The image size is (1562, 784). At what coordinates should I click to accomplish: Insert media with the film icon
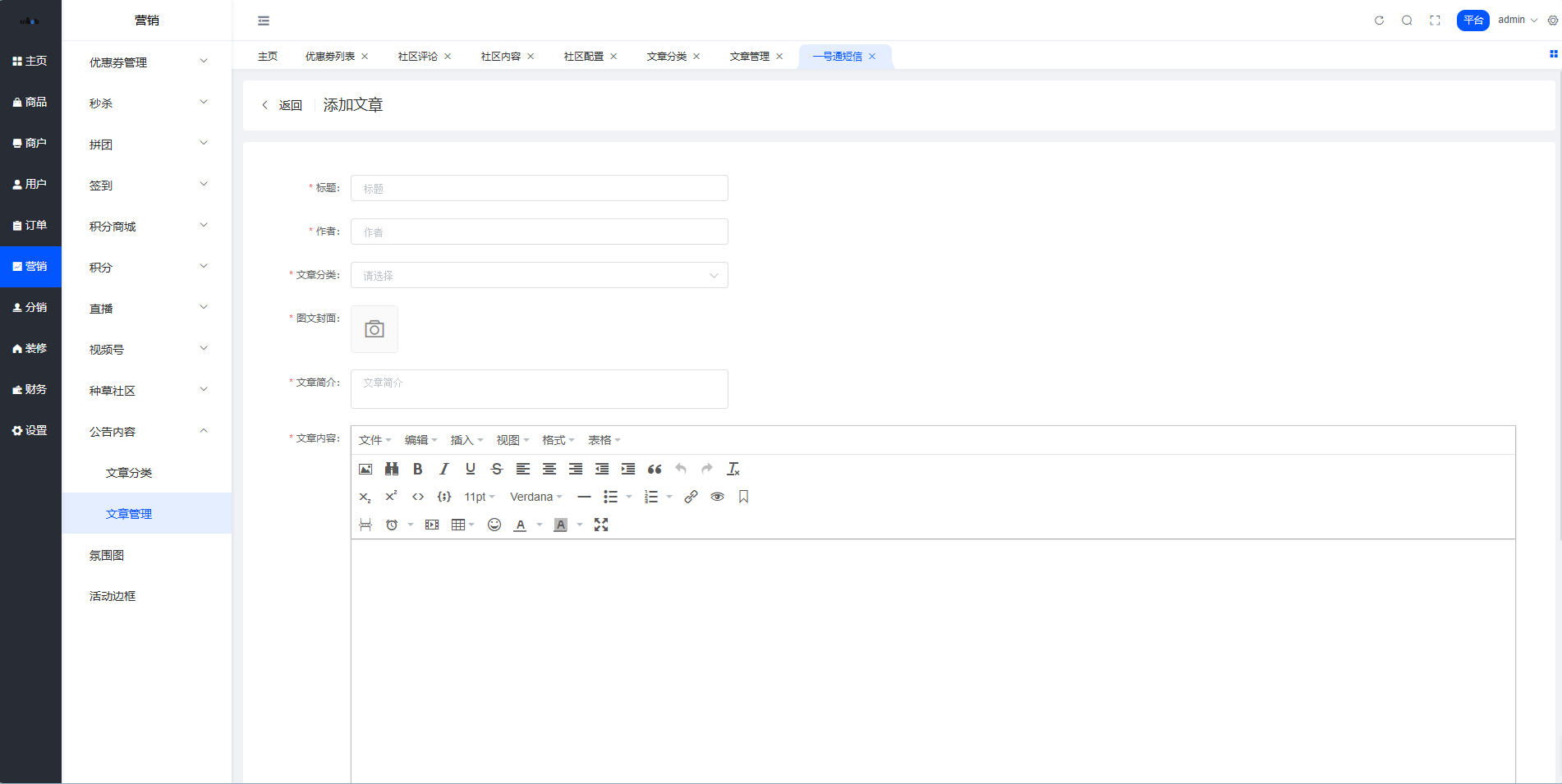tap(432, 525)
